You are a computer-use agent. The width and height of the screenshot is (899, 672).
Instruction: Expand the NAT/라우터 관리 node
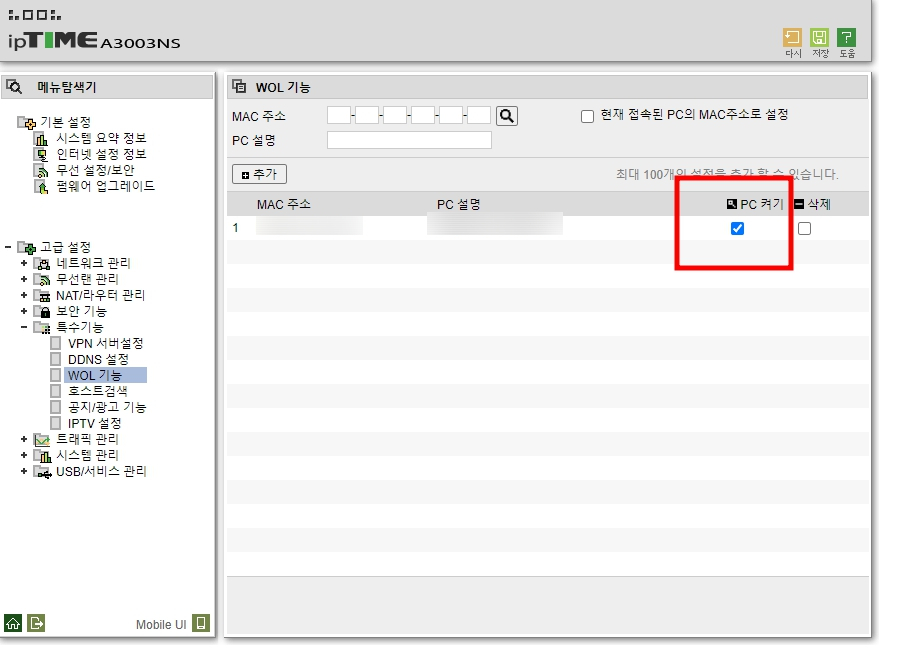(x=24, y=295)
